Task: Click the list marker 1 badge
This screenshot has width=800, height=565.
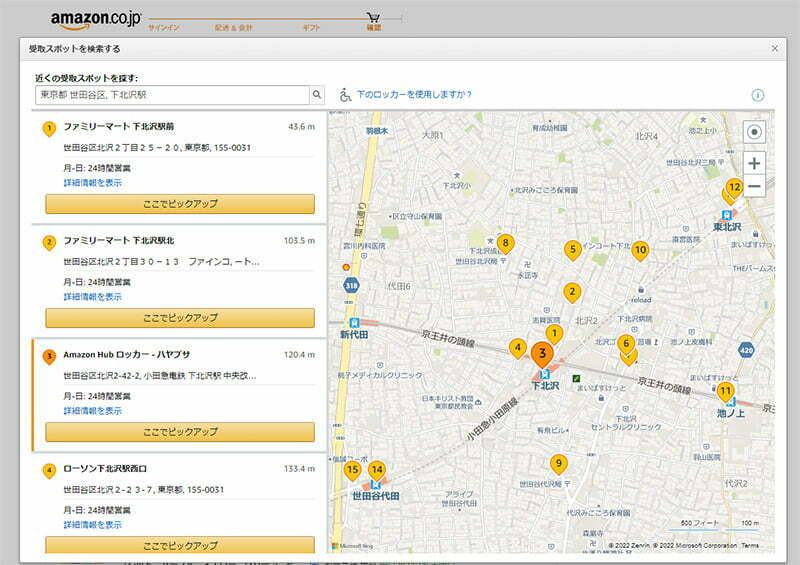Action: coord(49,129)
